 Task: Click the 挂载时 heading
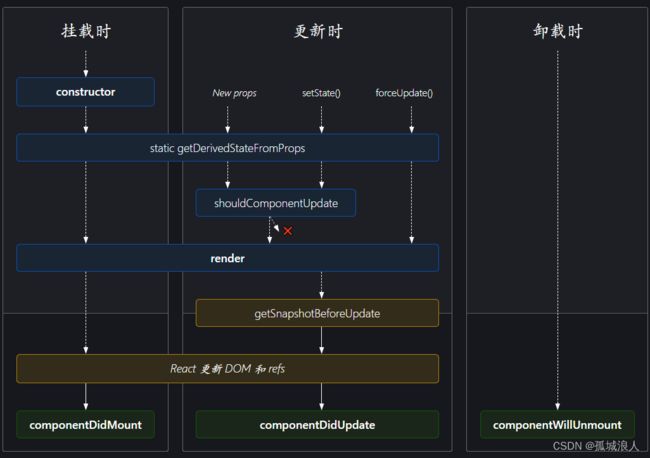click(86, 32)
